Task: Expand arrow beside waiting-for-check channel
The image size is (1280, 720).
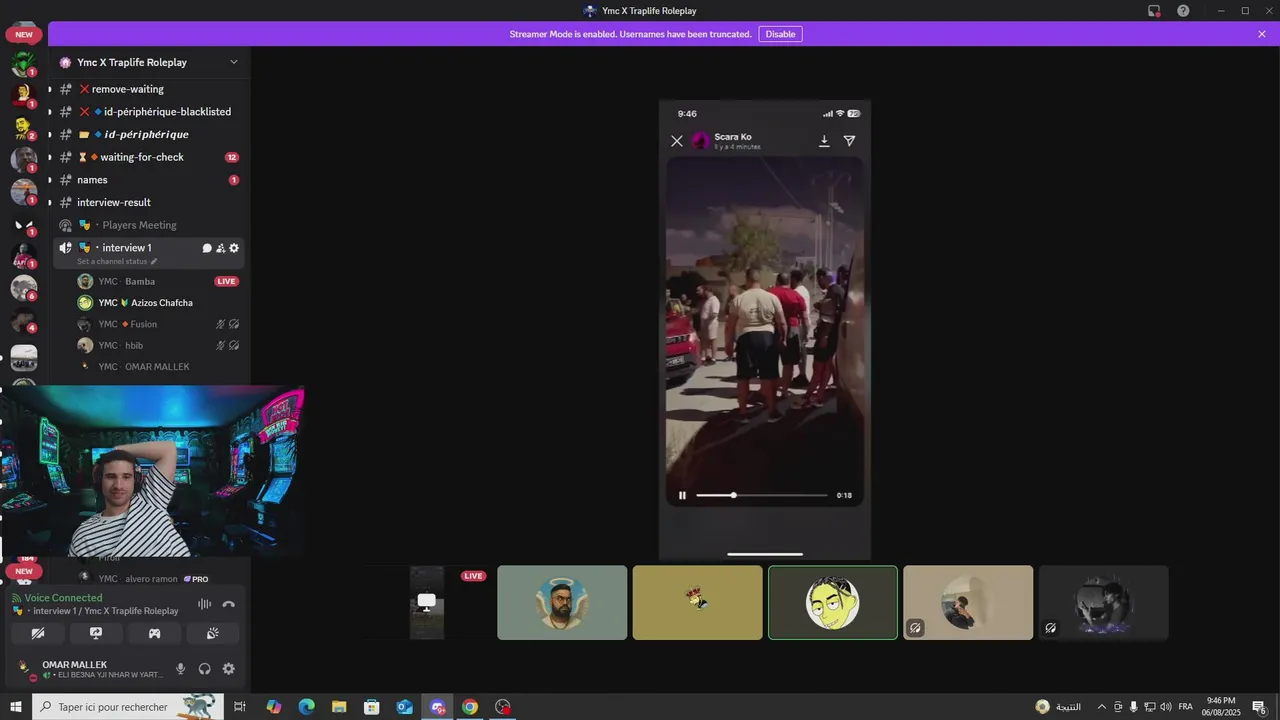Action: coord(49,157)
